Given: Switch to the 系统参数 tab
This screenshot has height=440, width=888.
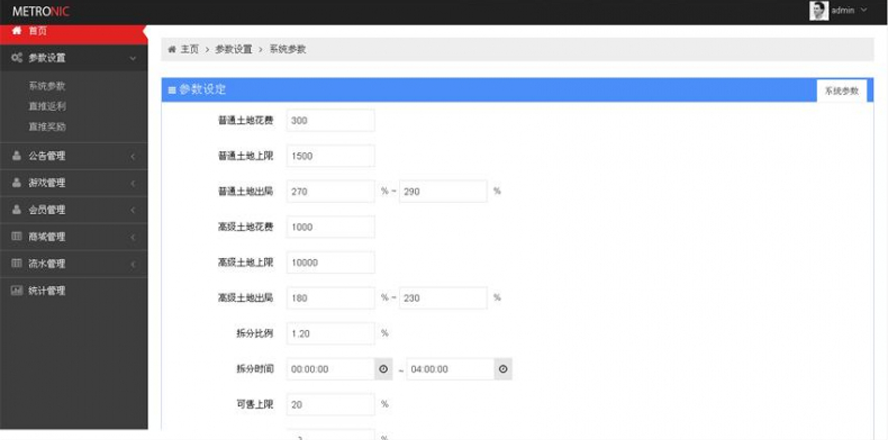Looking at the screenshot, I should point(842,91).
